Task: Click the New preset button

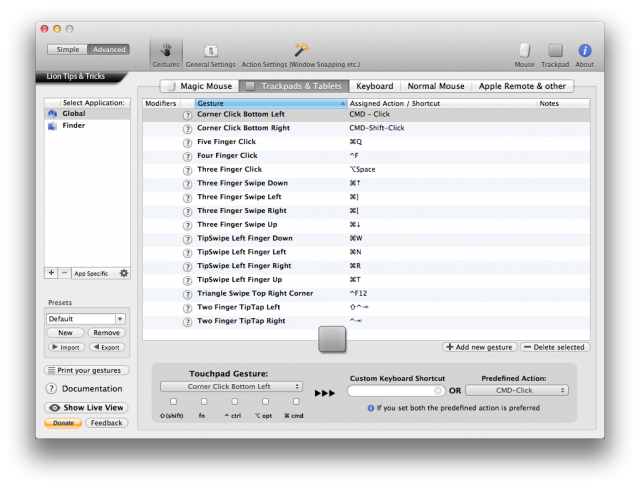Action: tap(65, 333)
